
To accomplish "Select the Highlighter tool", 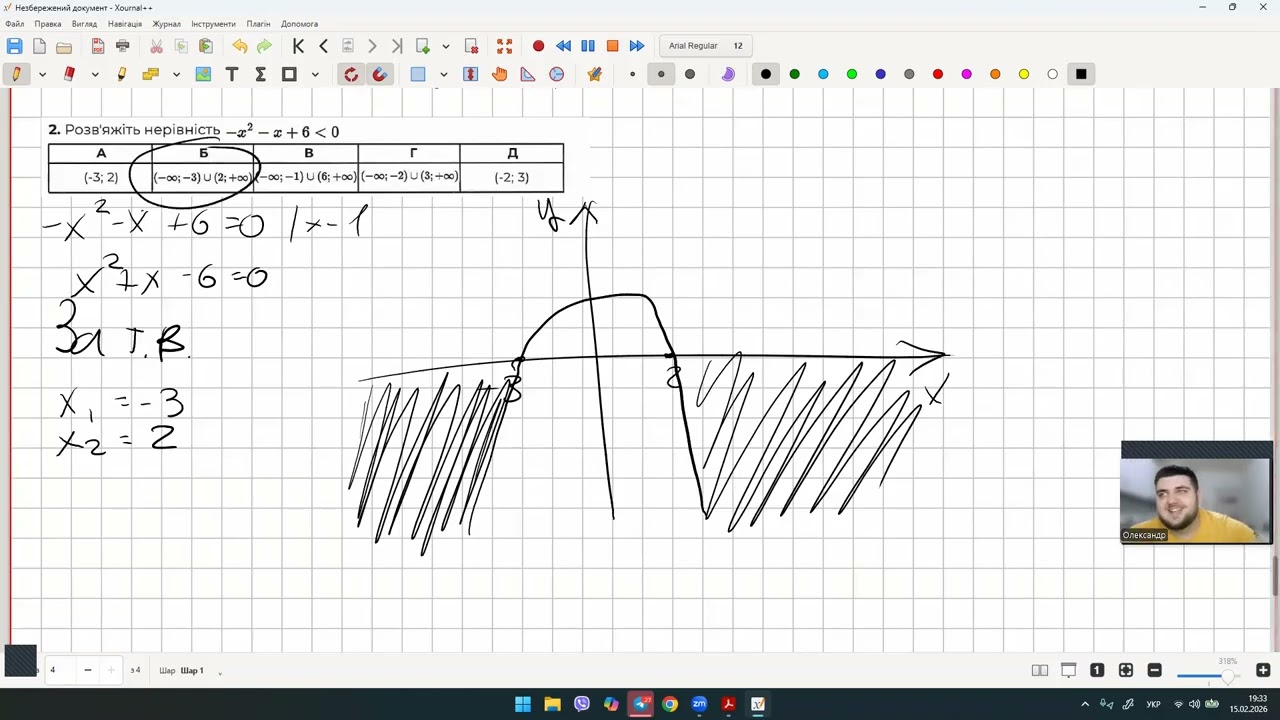I will pos(122,74).
